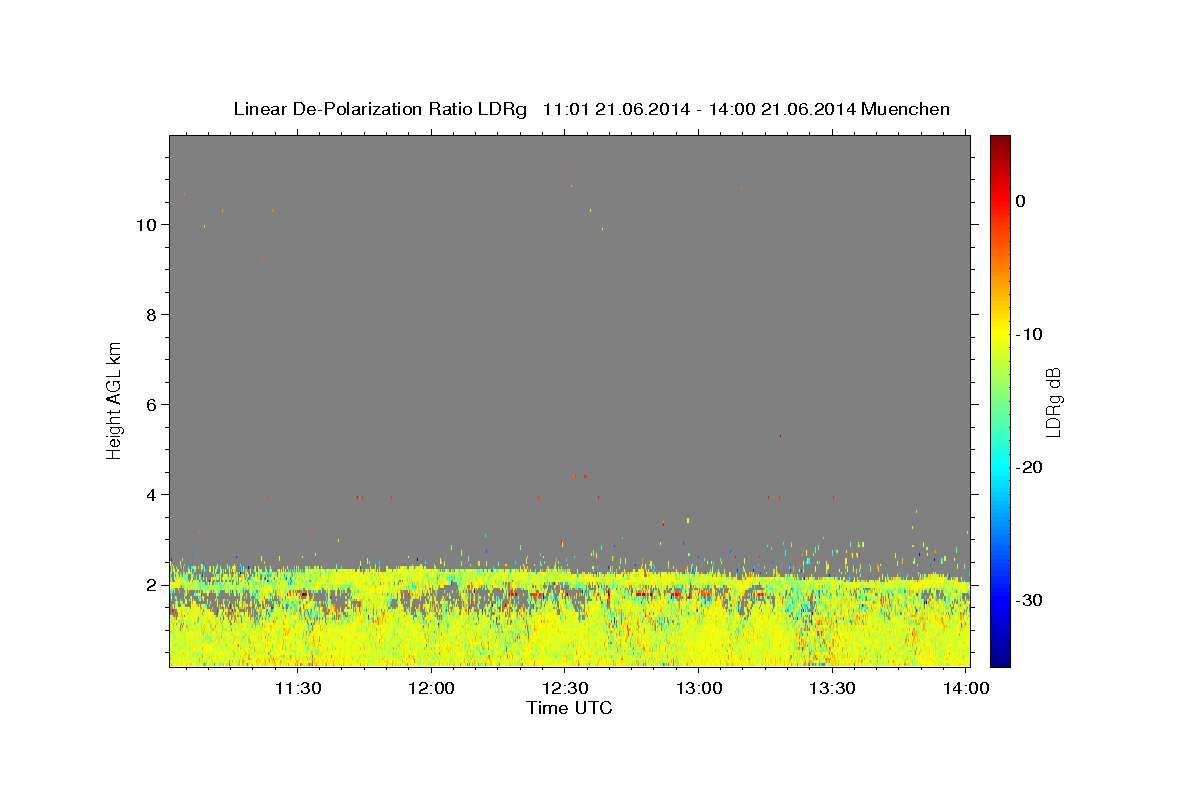The width and height of the screenshot is (1200, 800).
Task: Click the plot title Linear De-Polarization Ratio LDRg
Action: point(379,109)
